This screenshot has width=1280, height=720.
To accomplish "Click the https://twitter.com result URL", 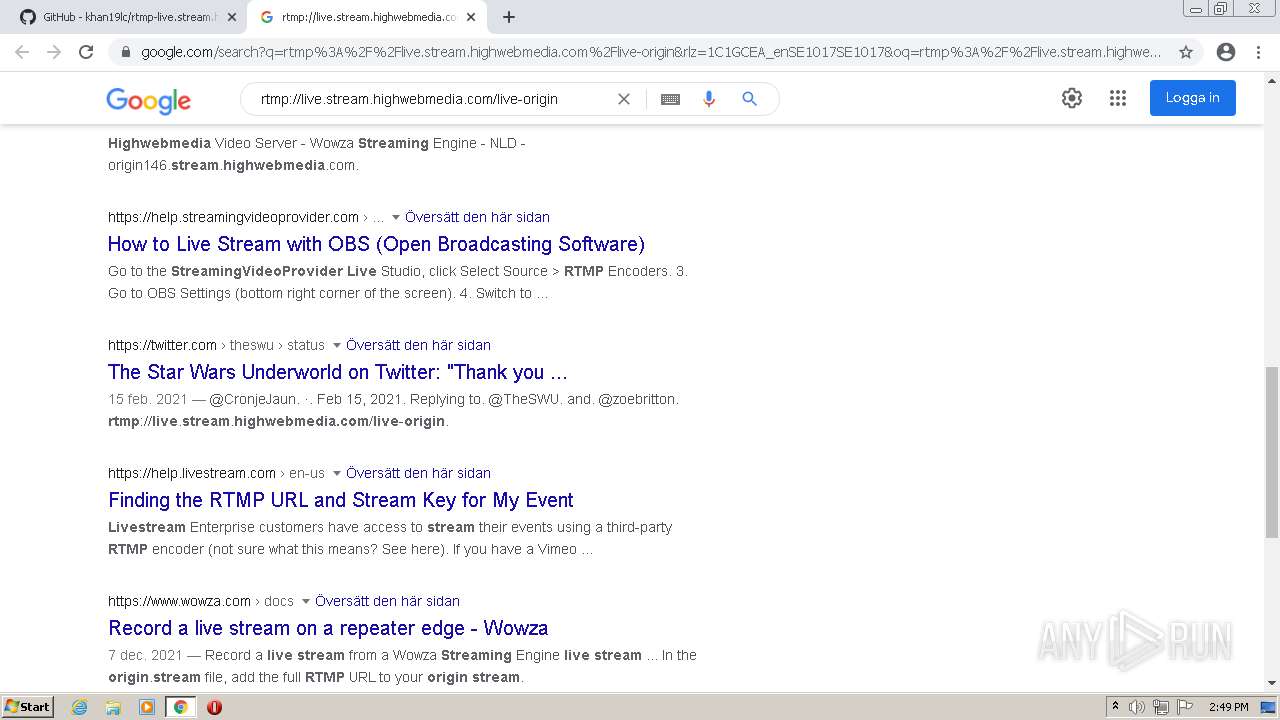I will pyautogui.click(x=162, y=345).
